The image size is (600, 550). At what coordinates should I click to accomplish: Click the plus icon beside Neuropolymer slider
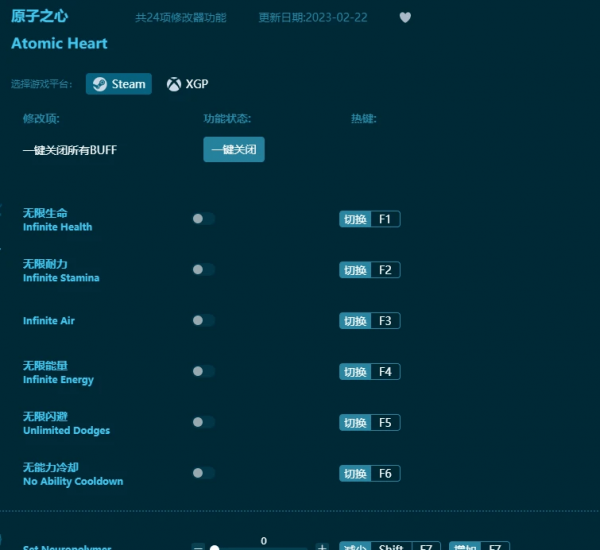point(321,548)
